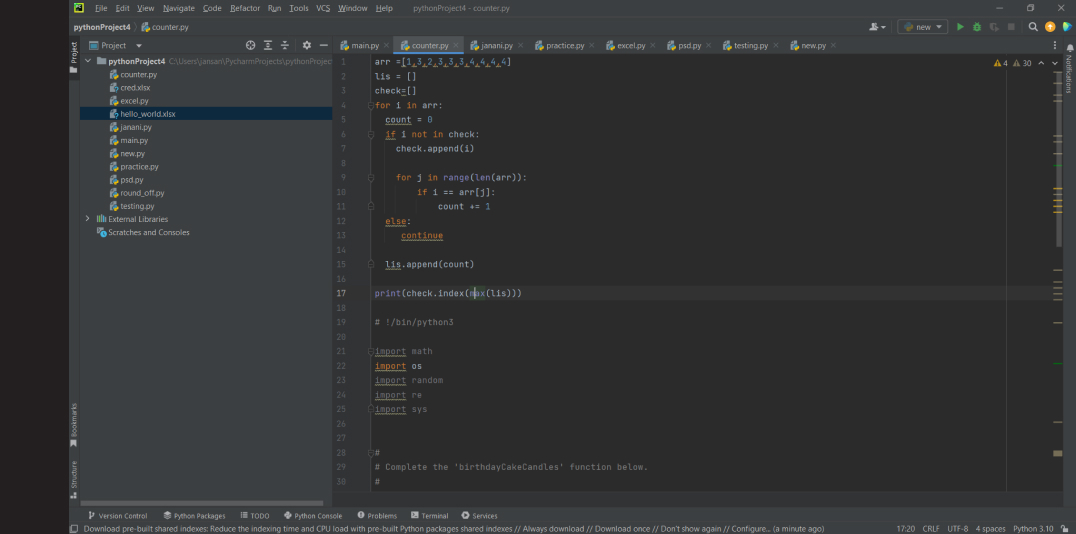
Task: Open the Terminal tool window
Action: pos(430,515)
